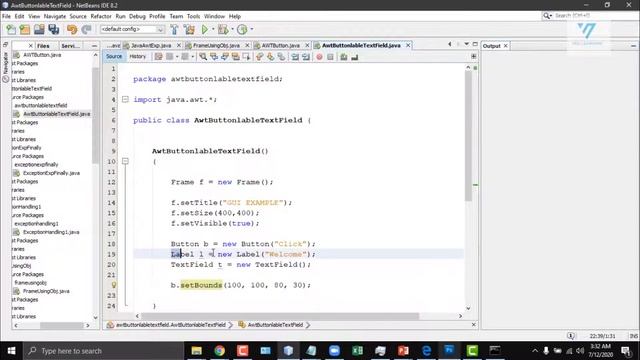Viewport: 640px width, 360px height.
Task: Maximize the editor window icon
Action: coord(475,44)
